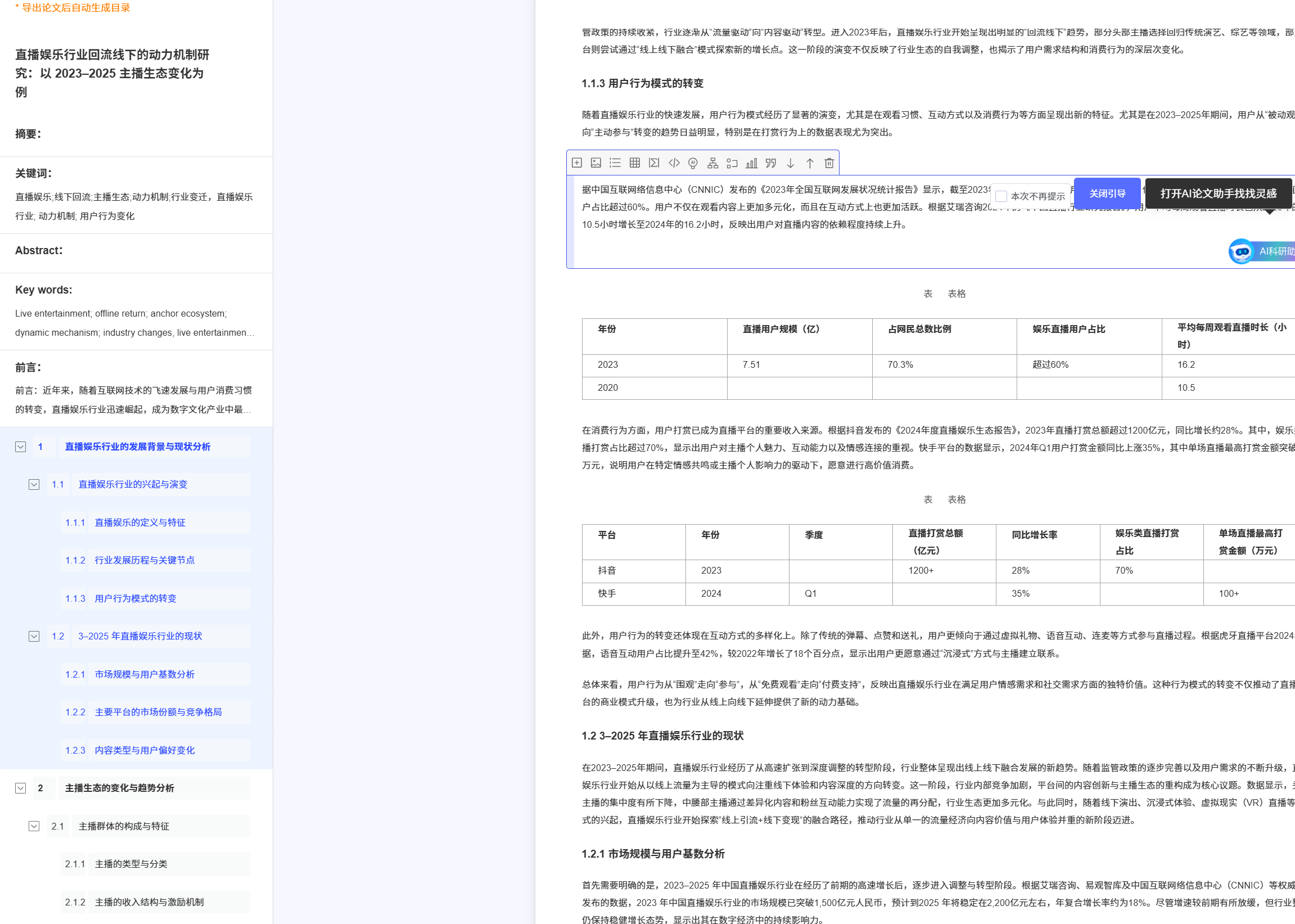Collapse section 1.1 in outline
The image size is (1295, 924).
point(34,484)
